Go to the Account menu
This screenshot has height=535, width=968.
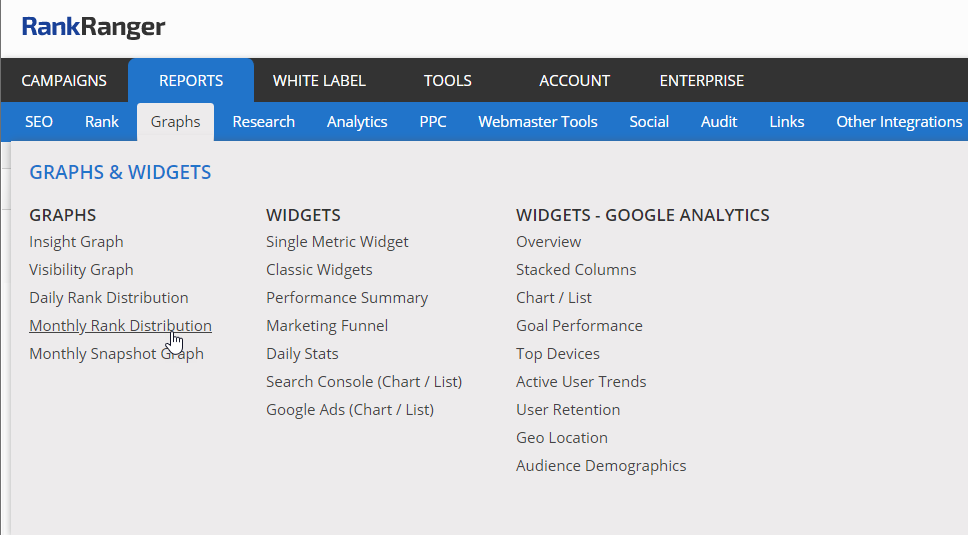coord(574,81)
